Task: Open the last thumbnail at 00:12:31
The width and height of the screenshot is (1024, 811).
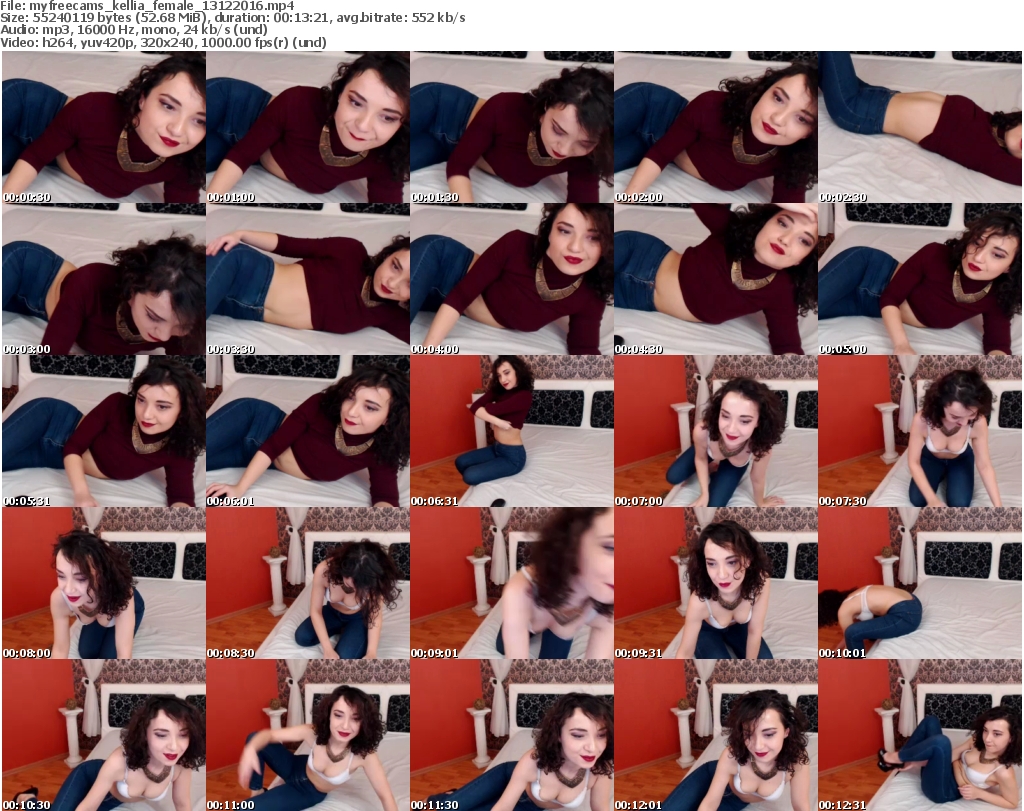Action: pyautogui.click(x=919, y=735)
